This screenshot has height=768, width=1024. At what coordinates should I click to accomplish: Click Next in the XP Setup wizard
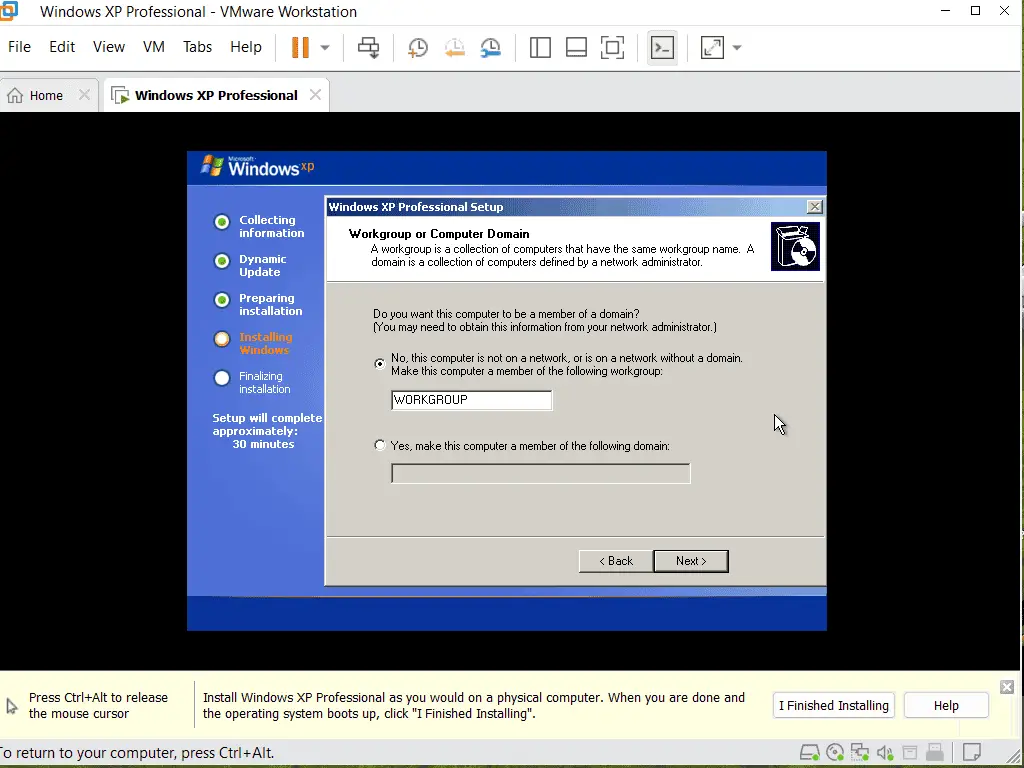coord(691,561)
